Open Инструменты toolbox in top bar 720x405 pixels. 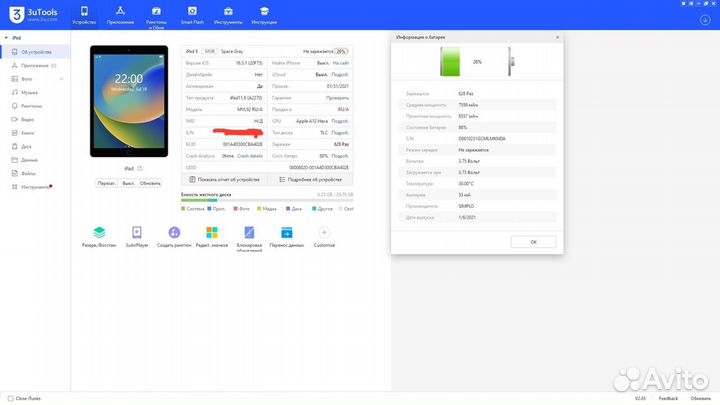coord(228,15)
